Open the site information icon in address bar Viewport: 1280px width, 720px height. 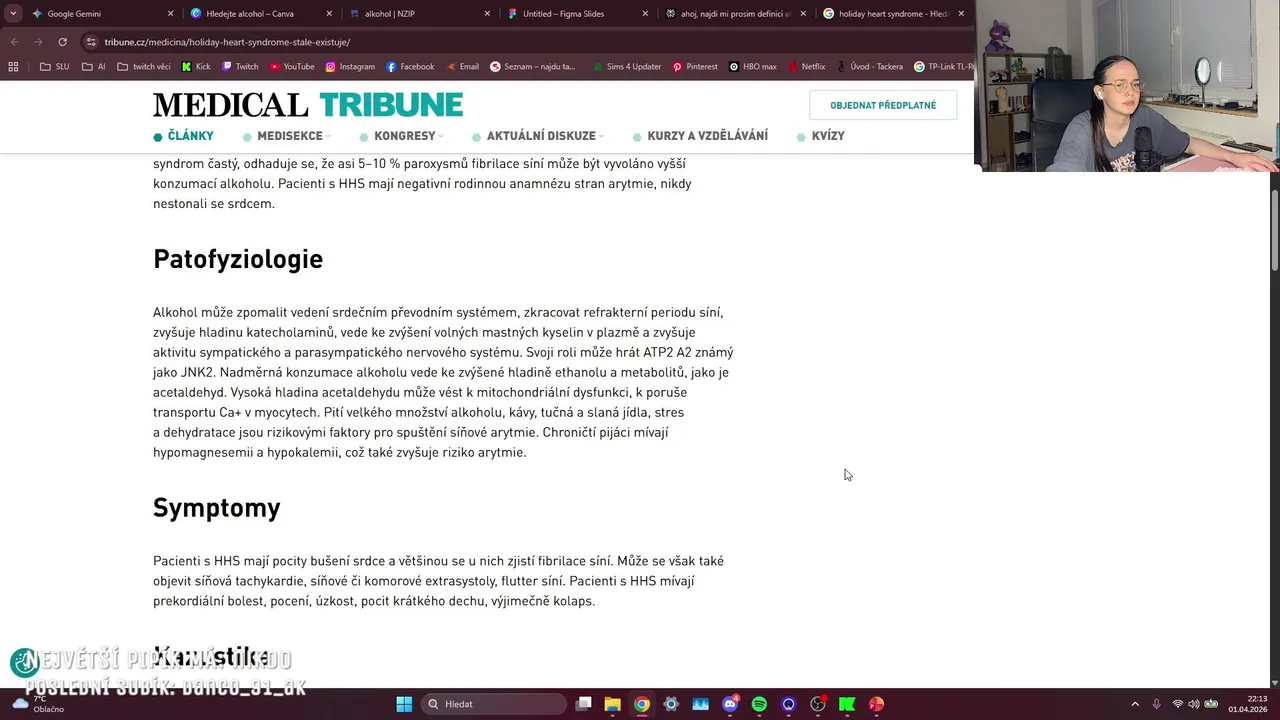coord(91,42)
